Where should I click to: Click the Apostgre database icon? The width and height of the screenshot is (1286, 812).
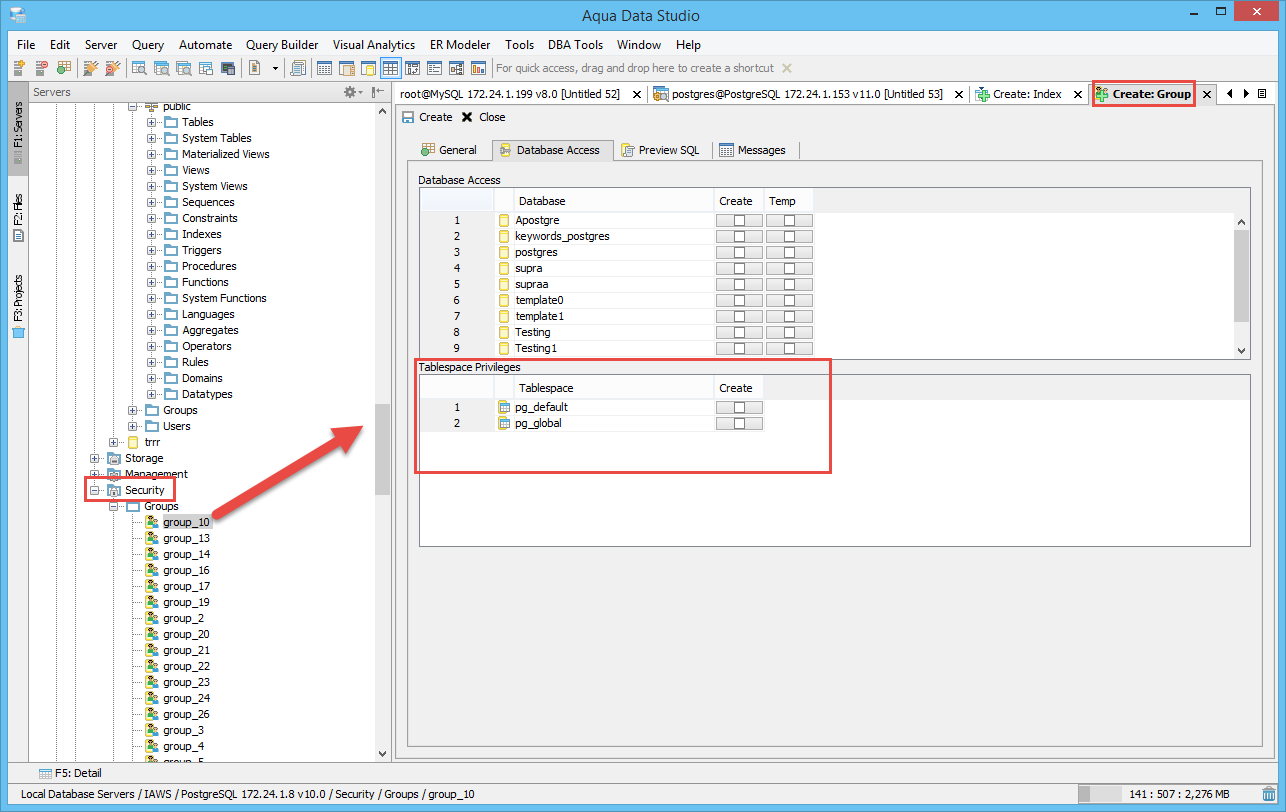[504, 220]
